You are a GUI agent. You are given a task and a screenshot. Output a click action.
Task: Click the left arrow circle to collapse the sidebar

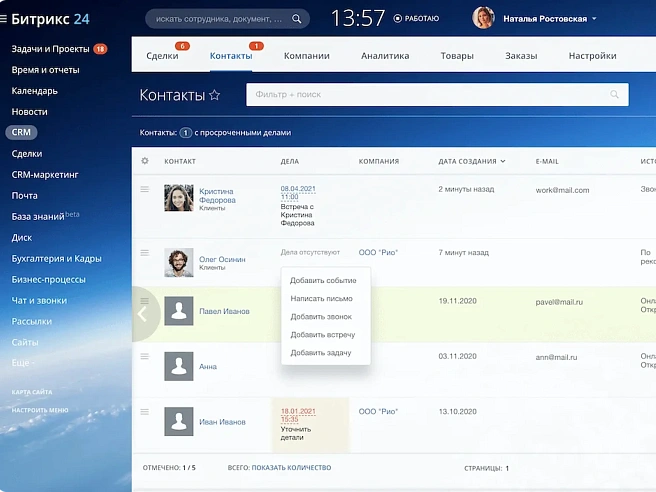click(x=143, y=313)
